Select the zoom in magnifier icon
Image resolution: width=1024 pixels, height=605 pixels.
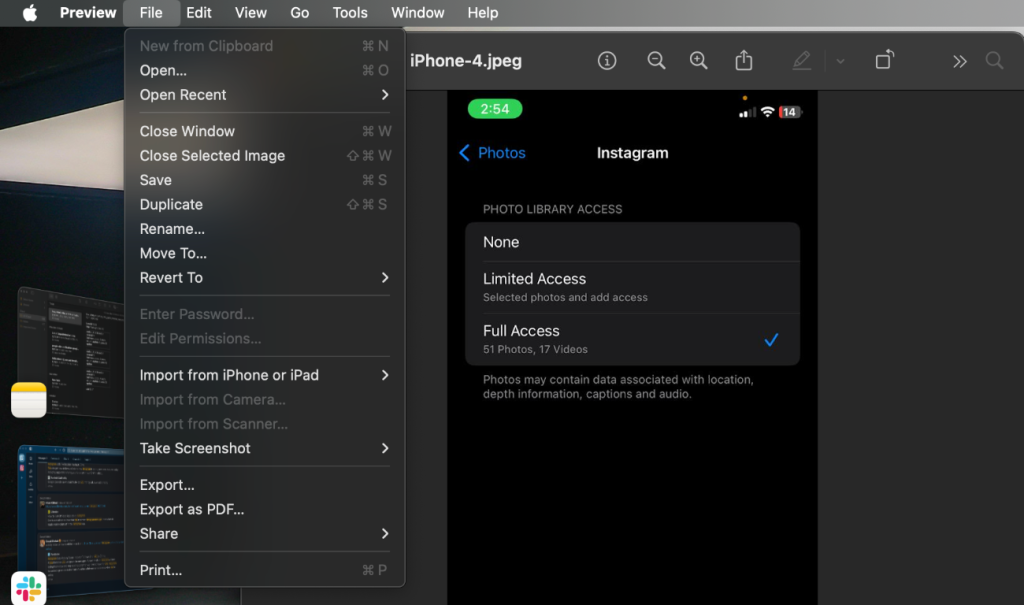coord(699,60)
